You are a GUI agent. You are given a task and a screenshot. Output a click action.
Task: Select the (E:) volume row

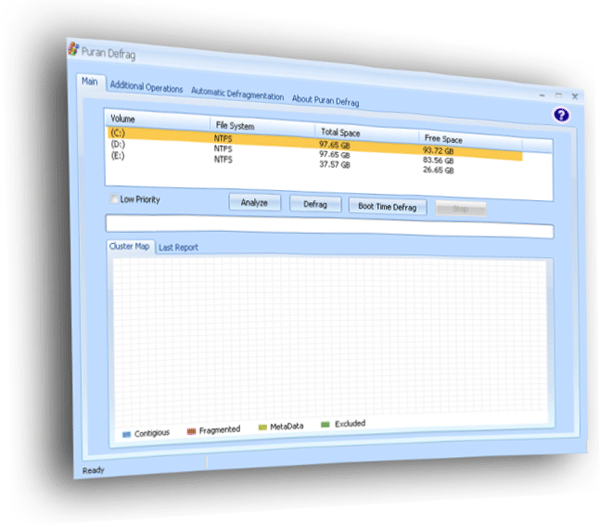click(x=117, y=156)
